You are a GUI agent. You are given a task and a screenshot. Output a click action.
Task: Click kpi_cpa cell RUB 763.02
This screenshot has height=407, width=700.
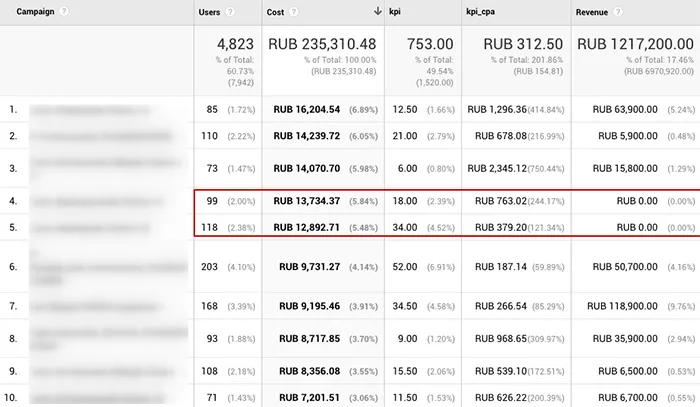[501, 201]
